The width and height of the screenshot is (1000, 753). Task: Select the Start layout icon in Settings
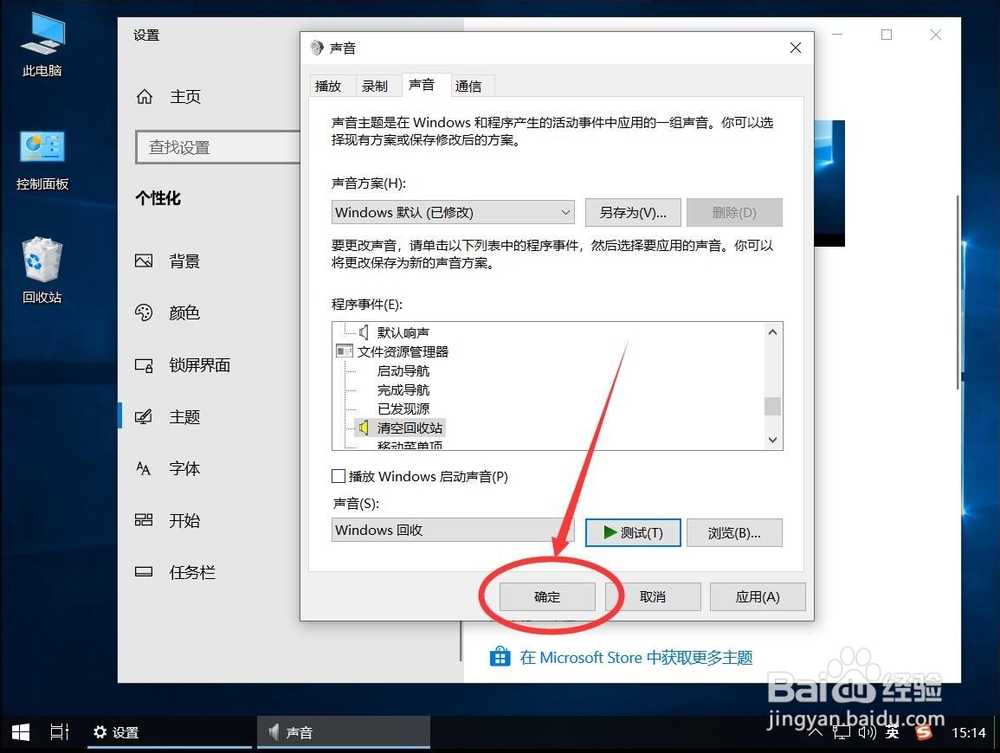click(143, 520)
